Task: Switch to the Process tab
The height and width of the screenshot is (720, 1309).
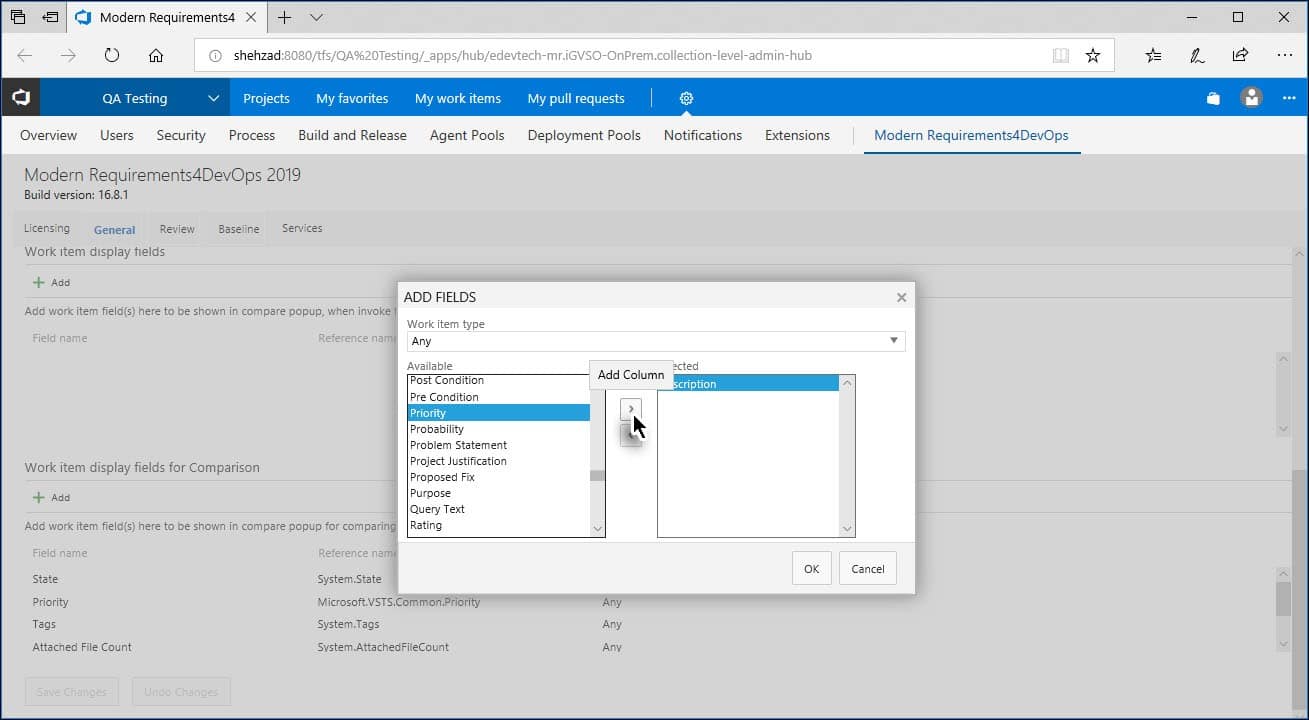Action: point(252,135)
